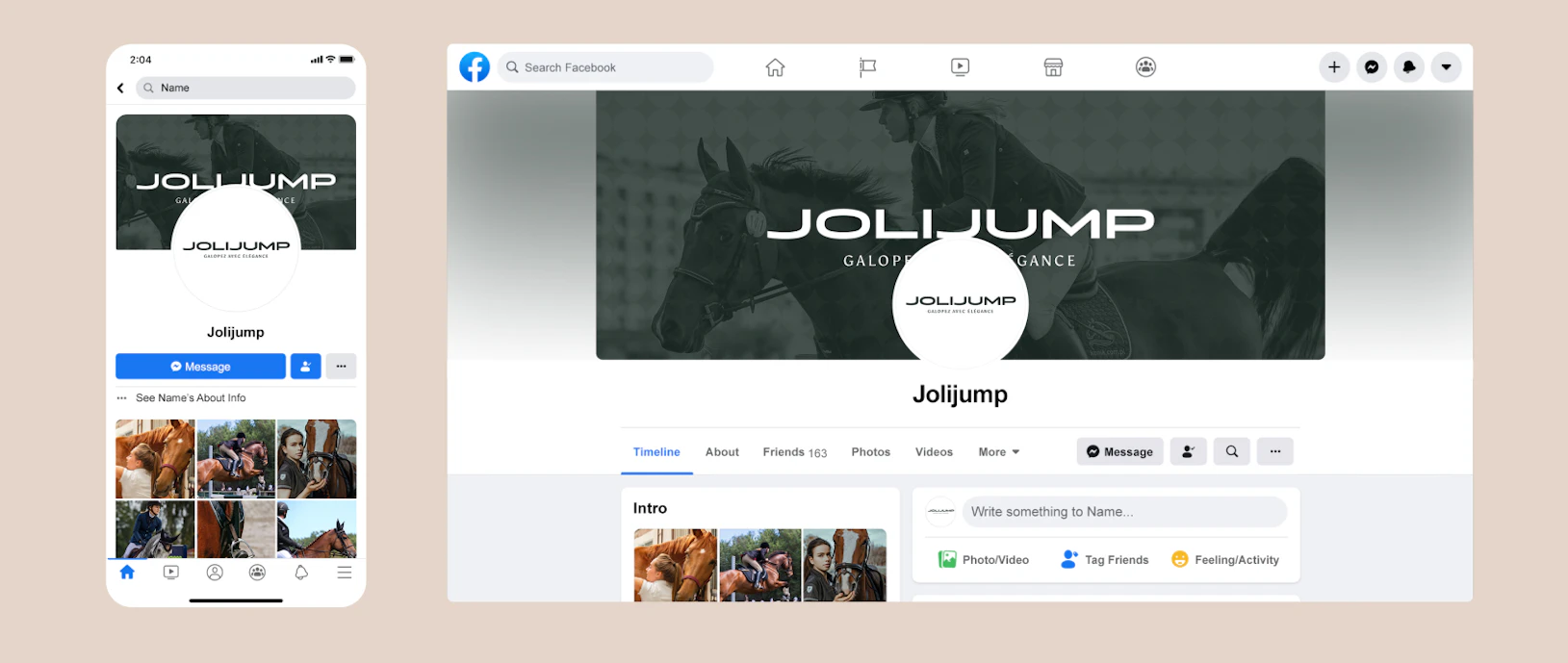Open the Groups icon in desktop header
The image size is (1568, 663).
(1145, 67)
